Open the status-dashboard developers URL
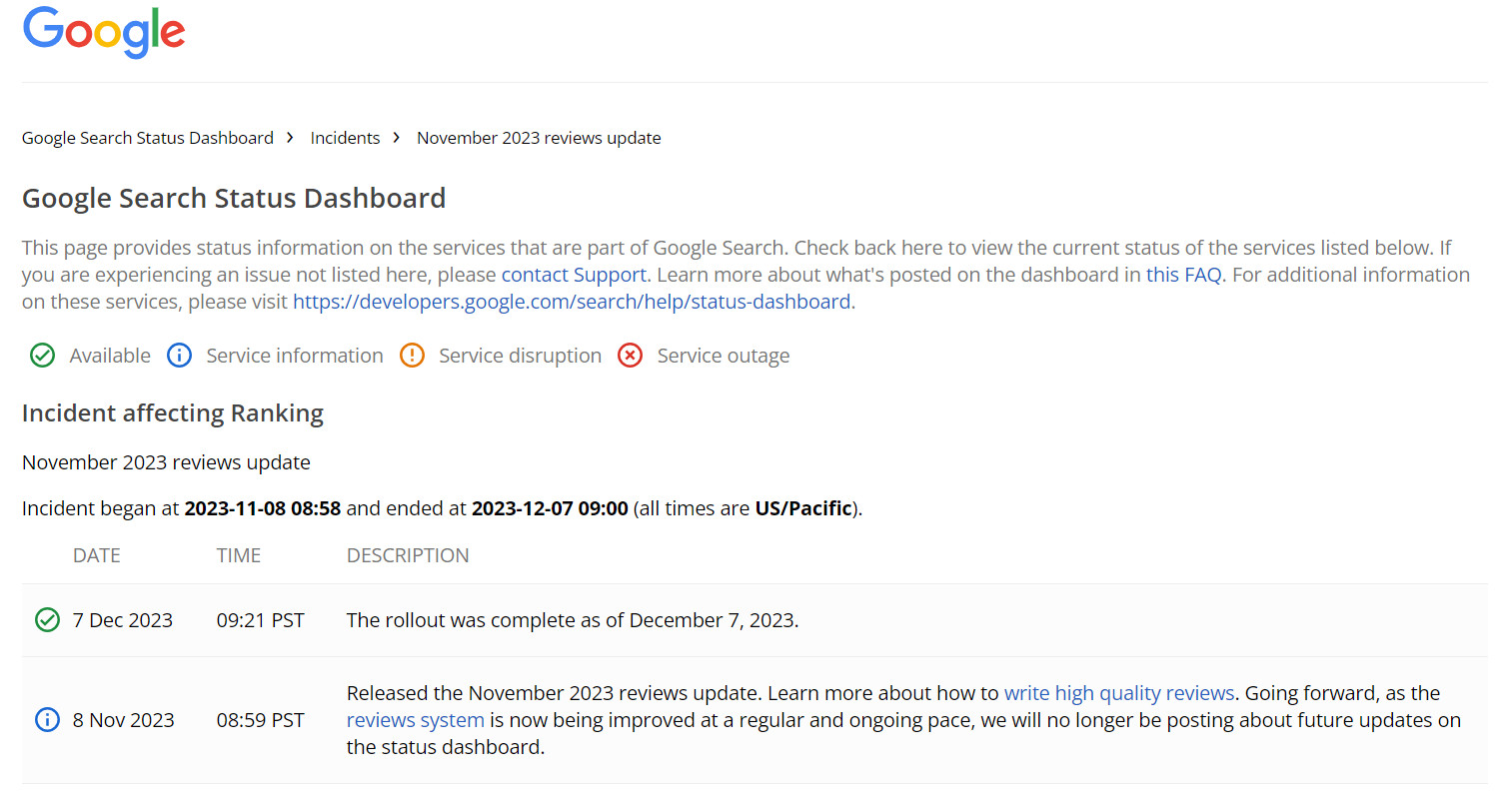This screenshot has width=1512, height=795. point(572,301)
